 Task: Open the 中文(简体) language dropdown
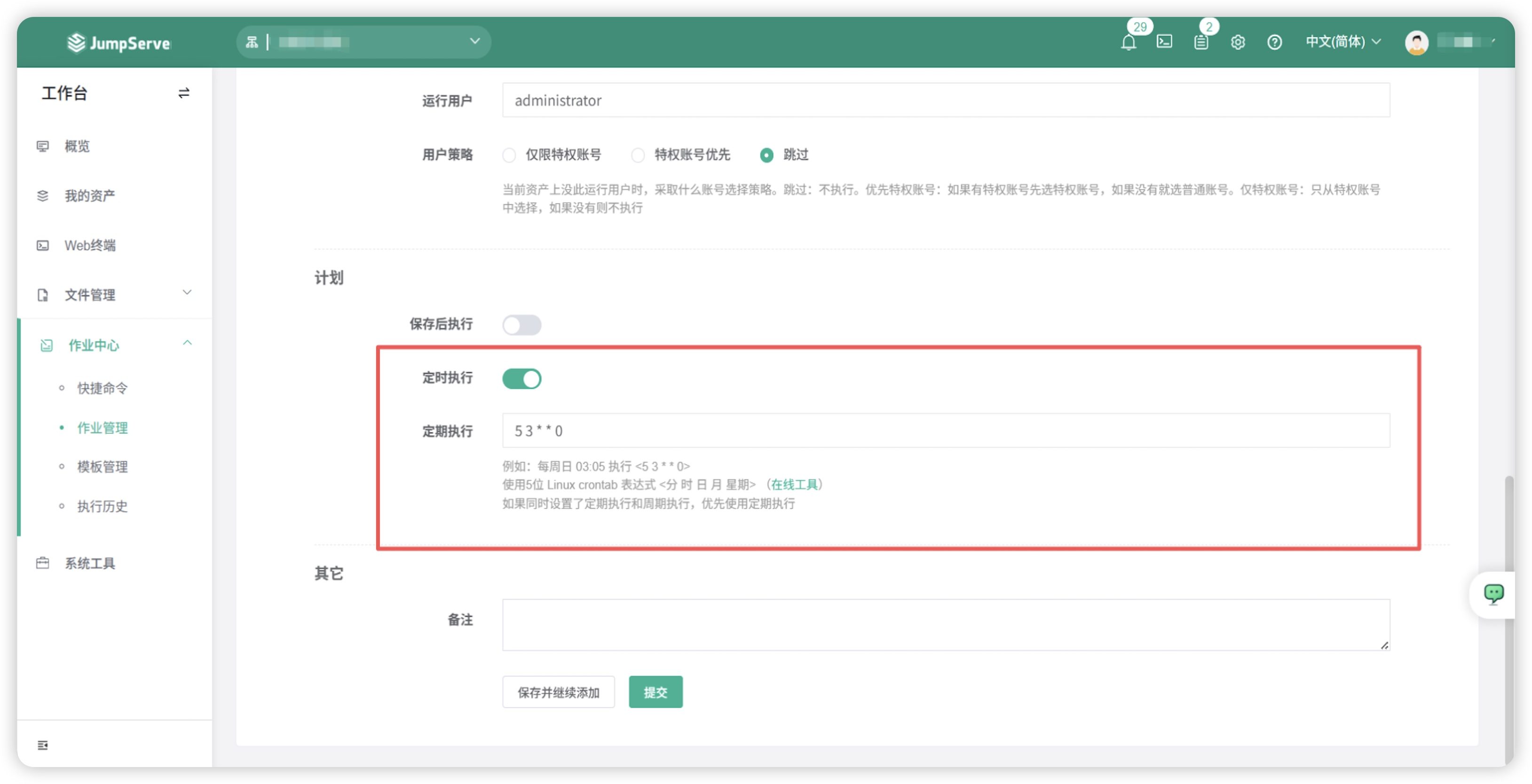click(x=1343, y=42)
